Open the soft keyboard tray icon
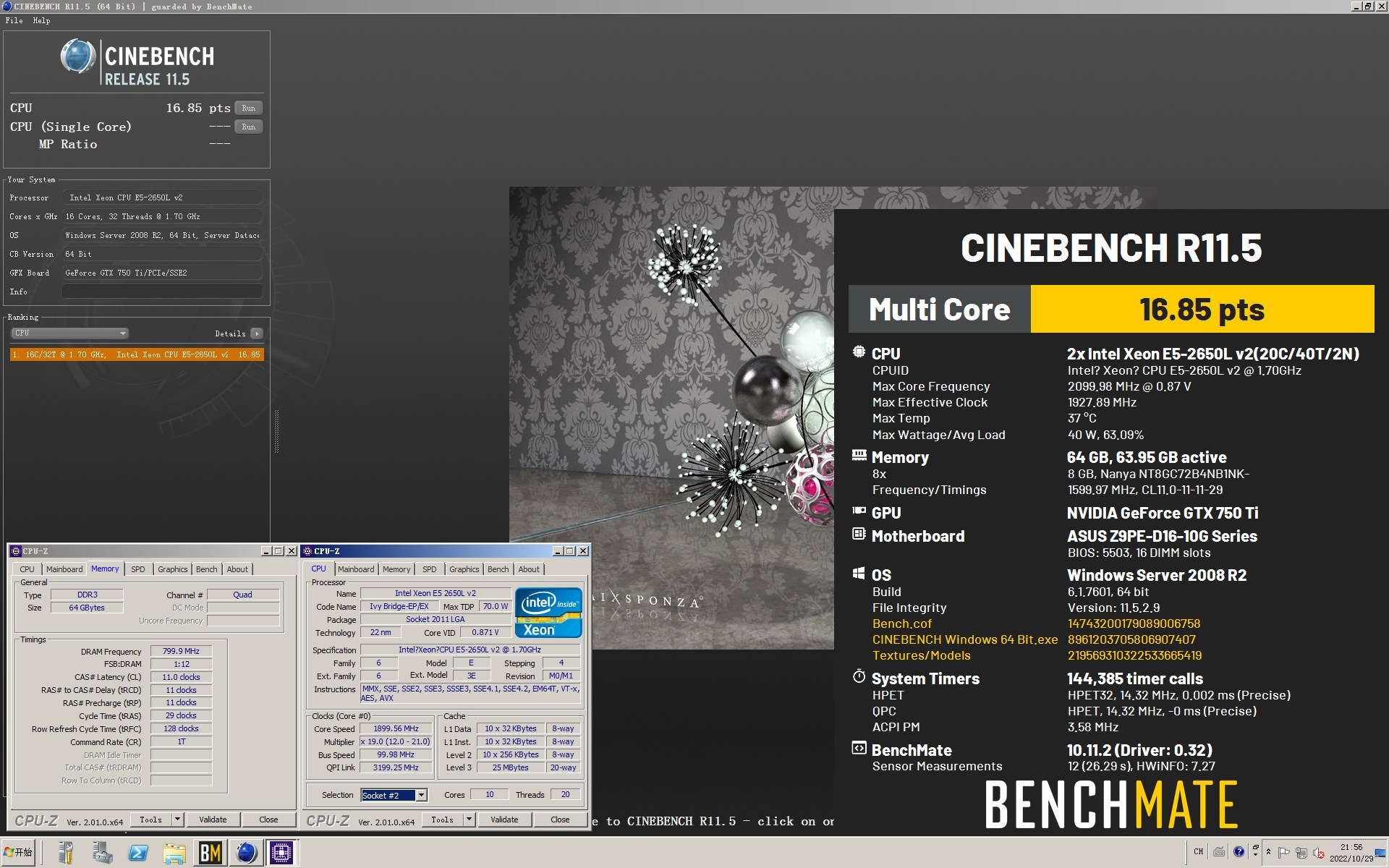The width and height of the screenshot is (1389, 868). (1219, 851)
